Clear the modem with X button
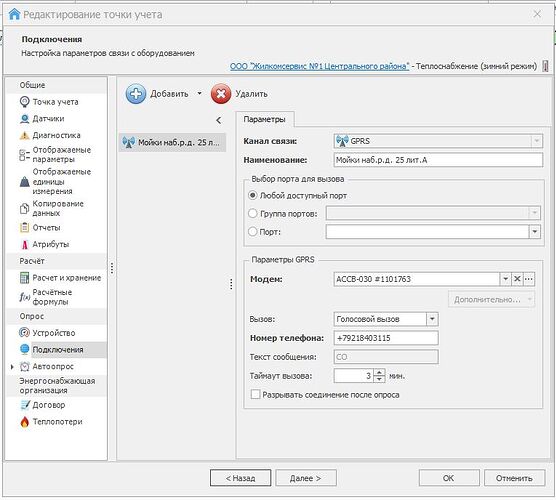 coord(517,279)
